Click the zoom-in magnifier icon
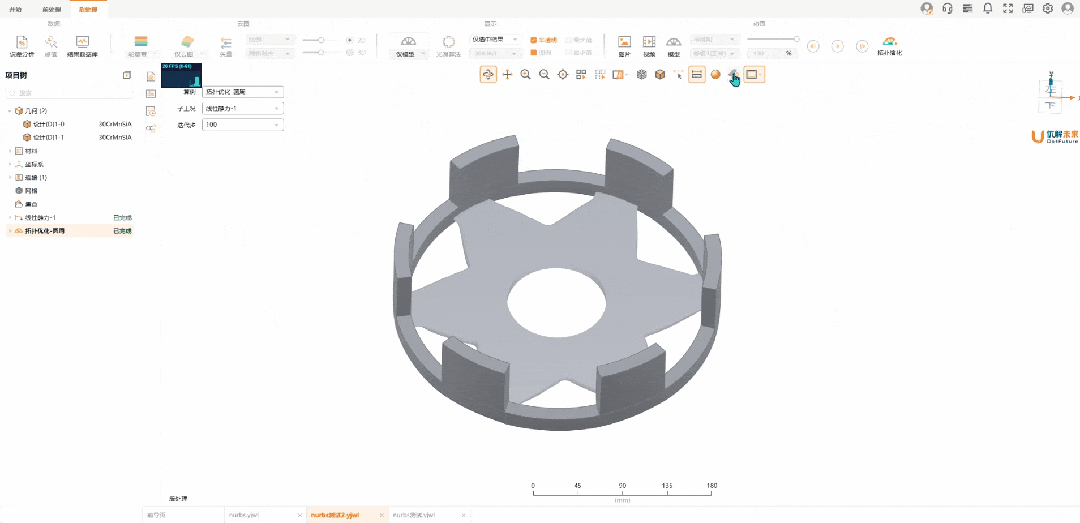Viewport: 1080px width, 523px height. click(526, 74)
